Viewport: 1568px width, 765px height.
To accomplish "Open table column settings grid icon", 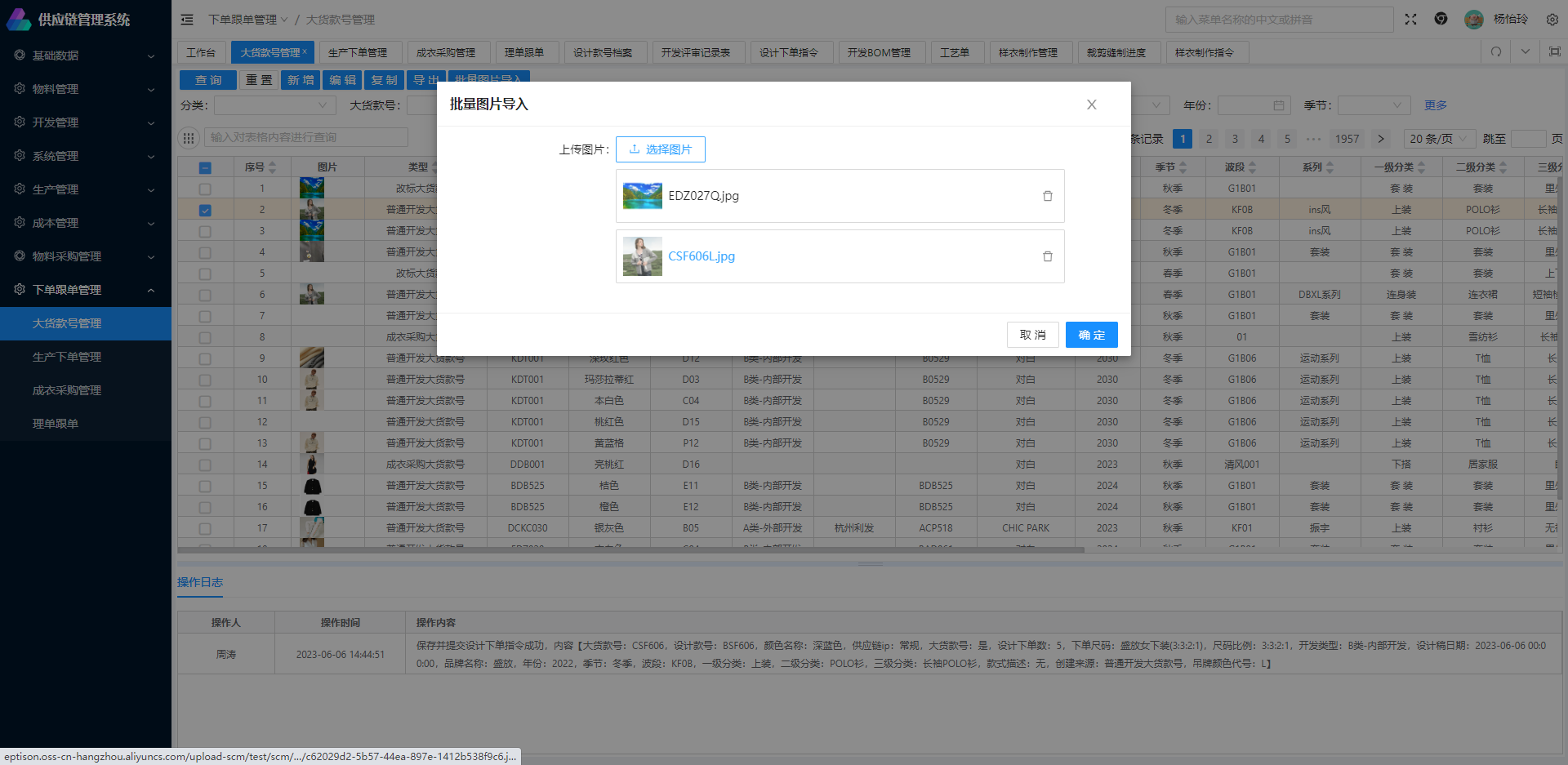I will click(189, 138).
